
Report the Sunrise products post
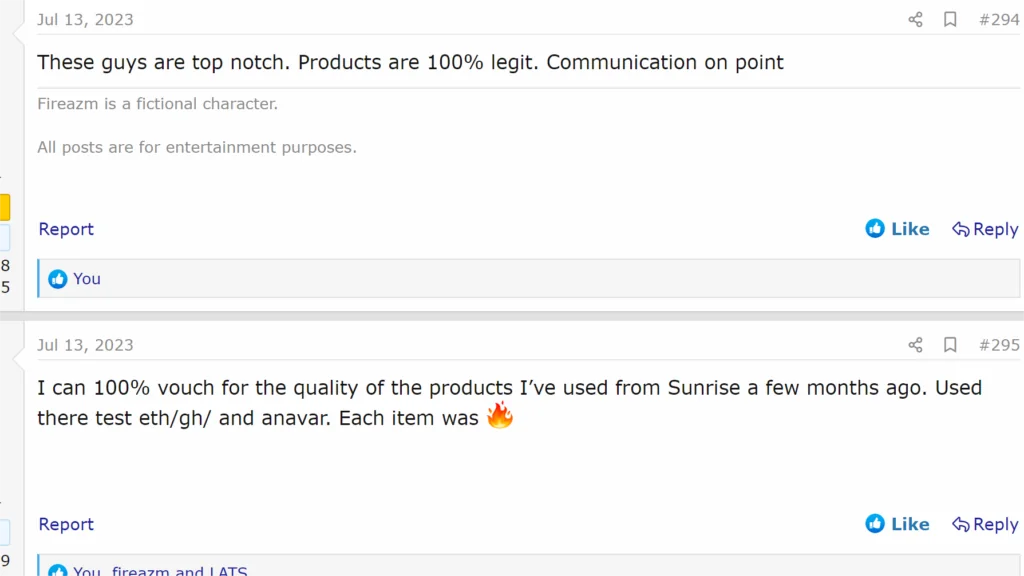pos(66,524)
